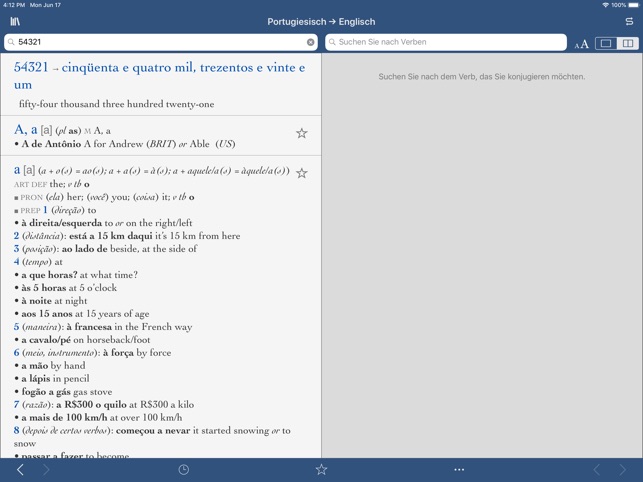Open favorites star in bottom bar
Viewport: 643px width, 482px height.
321,469
